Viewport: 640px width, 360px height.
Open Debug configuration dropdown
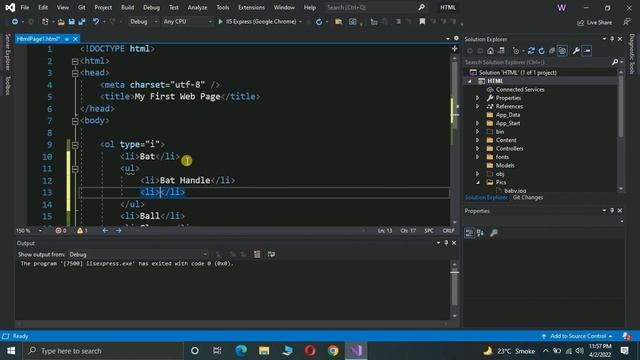144,22
